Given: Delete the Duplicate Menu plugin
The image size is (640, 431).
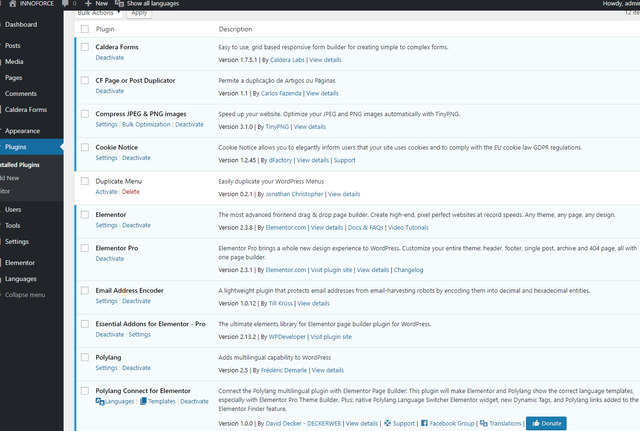Looking at the screenshot, I should 131,192.
